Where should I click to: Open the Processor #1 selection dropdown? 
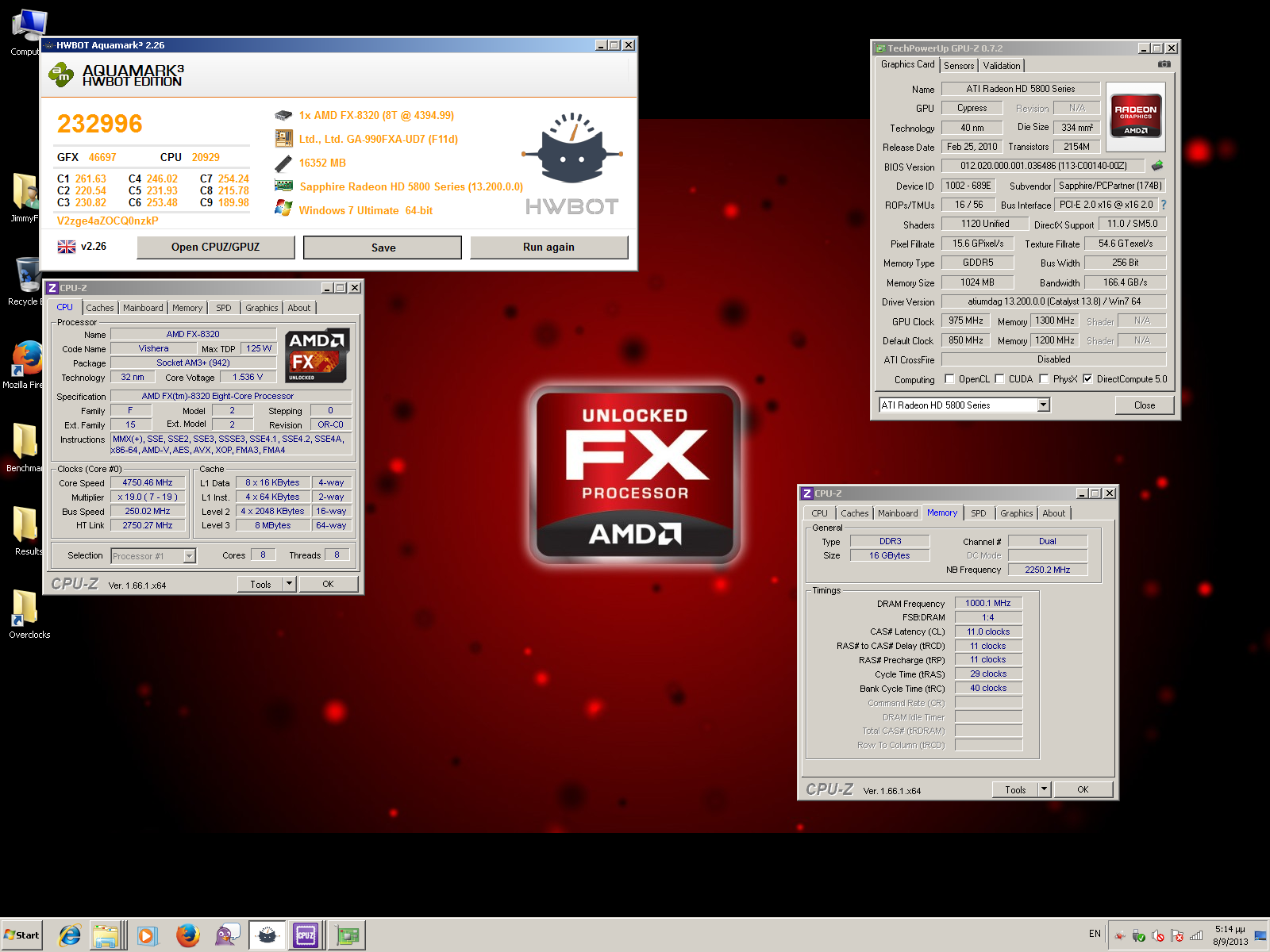(189, 556)
